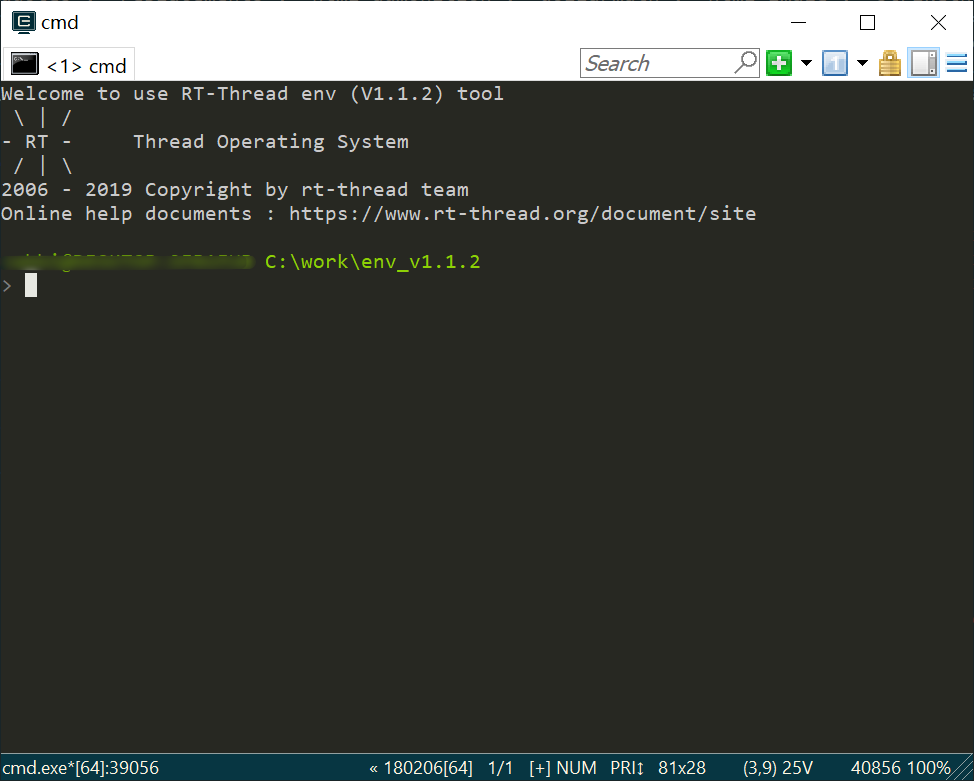974x781 pixels.
Task: Create a new console with the green plus
Action: 779,63
